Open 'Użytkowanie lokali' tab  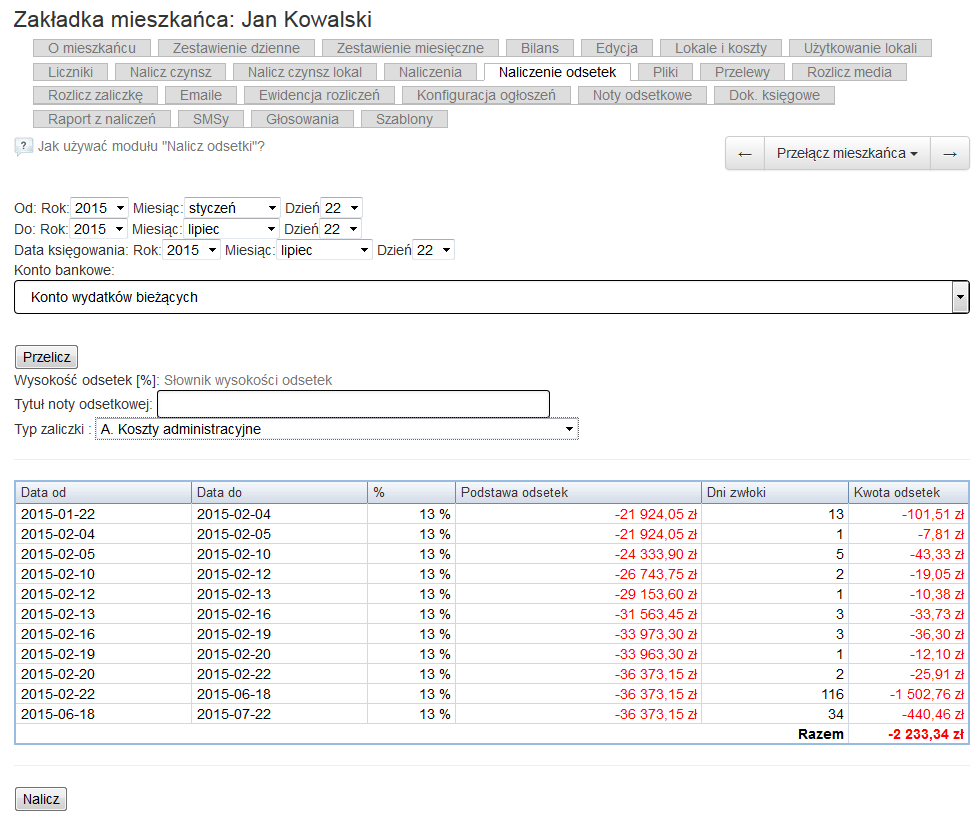point(860,48)
